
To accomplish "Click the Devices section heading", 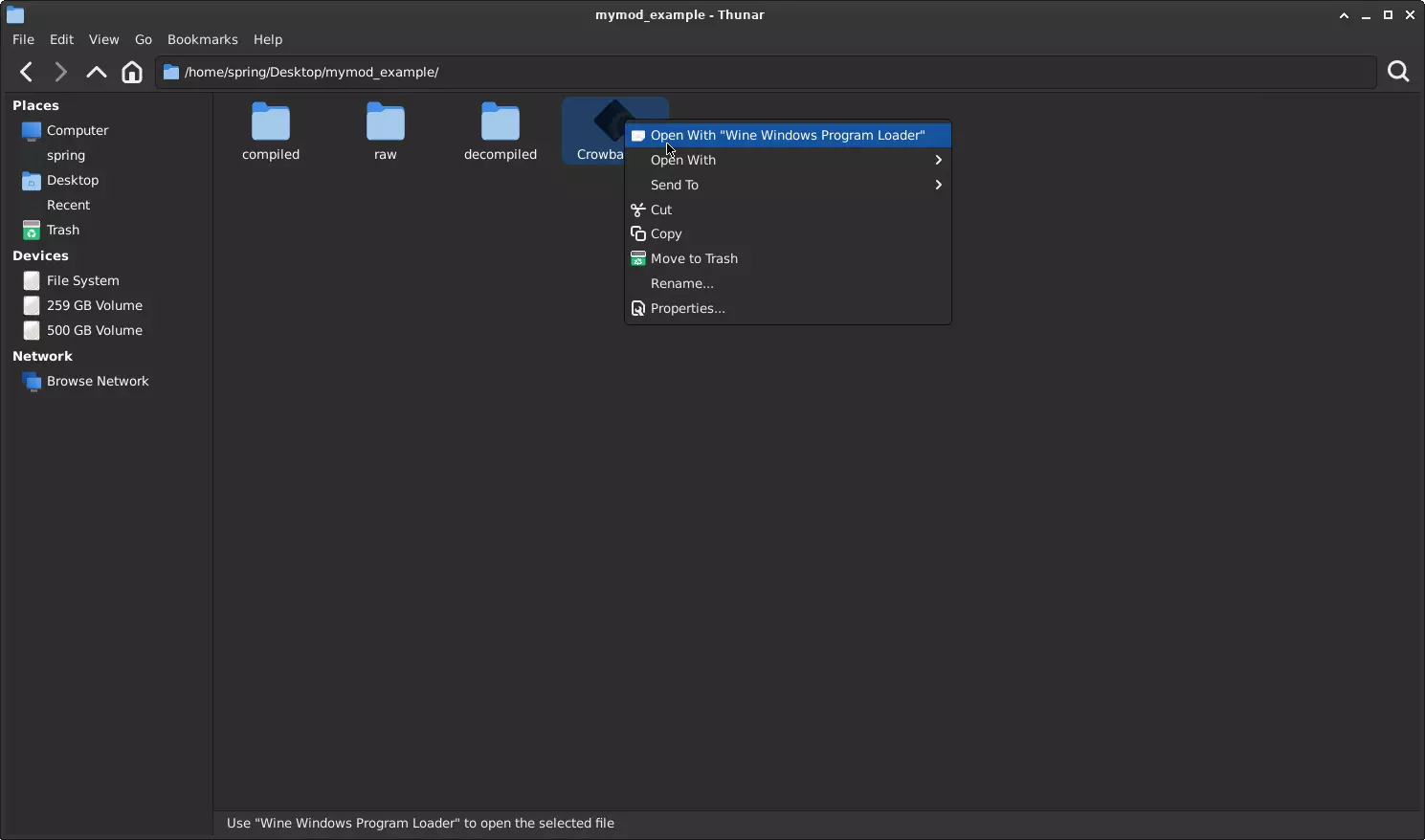I will click(40, 255).
